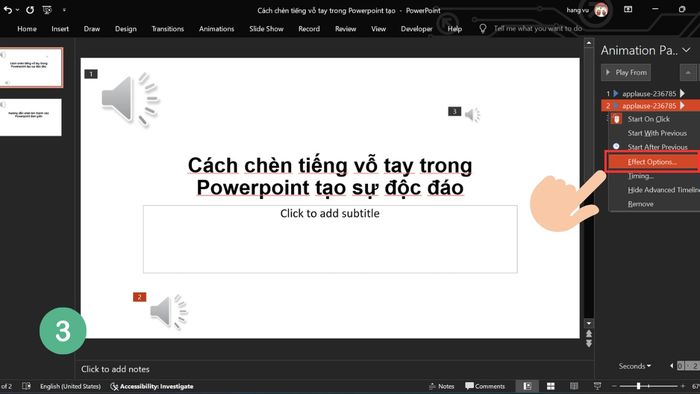Switch to Slide Sorter view

551,386
